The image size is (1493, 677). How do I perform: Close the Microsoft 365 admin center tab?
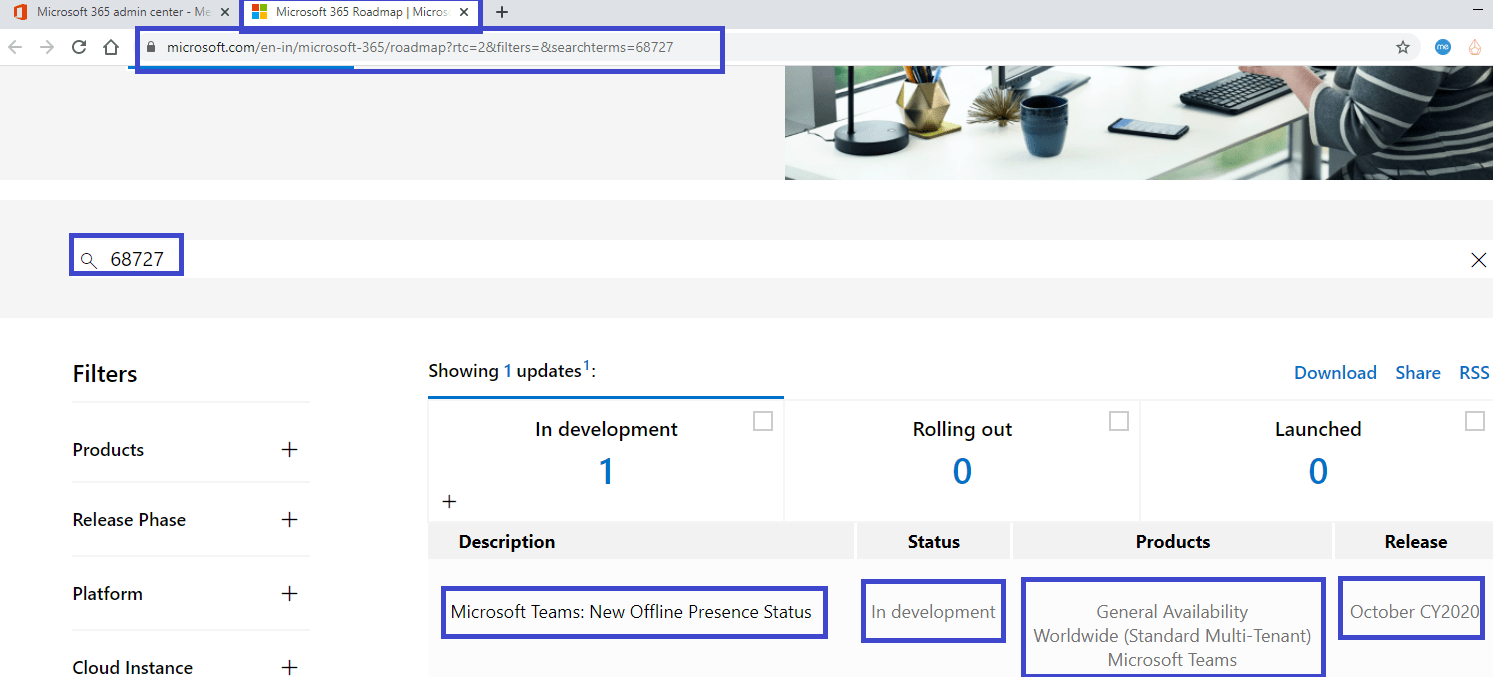click(x=224, y=12)
